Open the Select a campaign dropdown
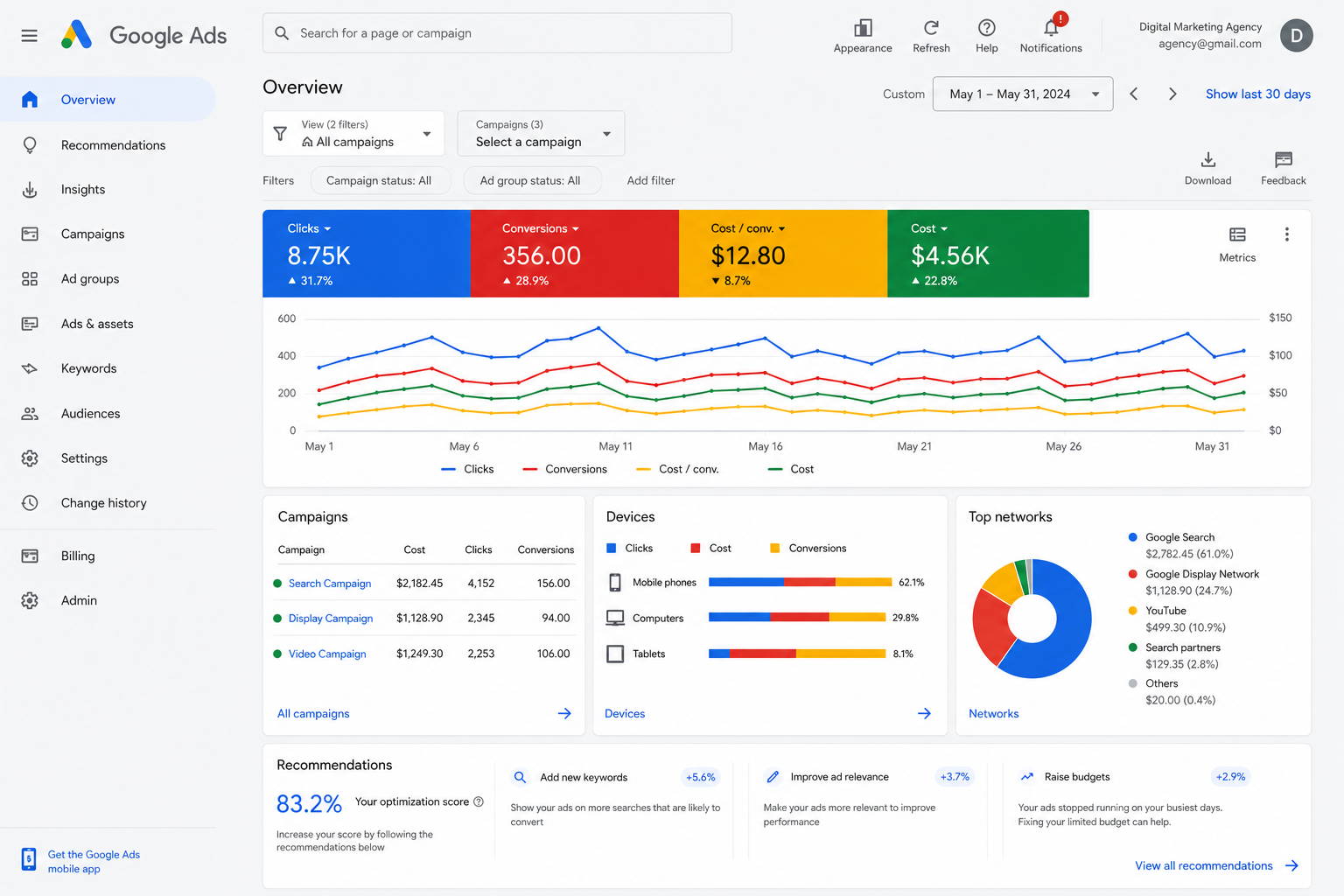The height and width of the screenshot is (896, 1344). point(541,134)
